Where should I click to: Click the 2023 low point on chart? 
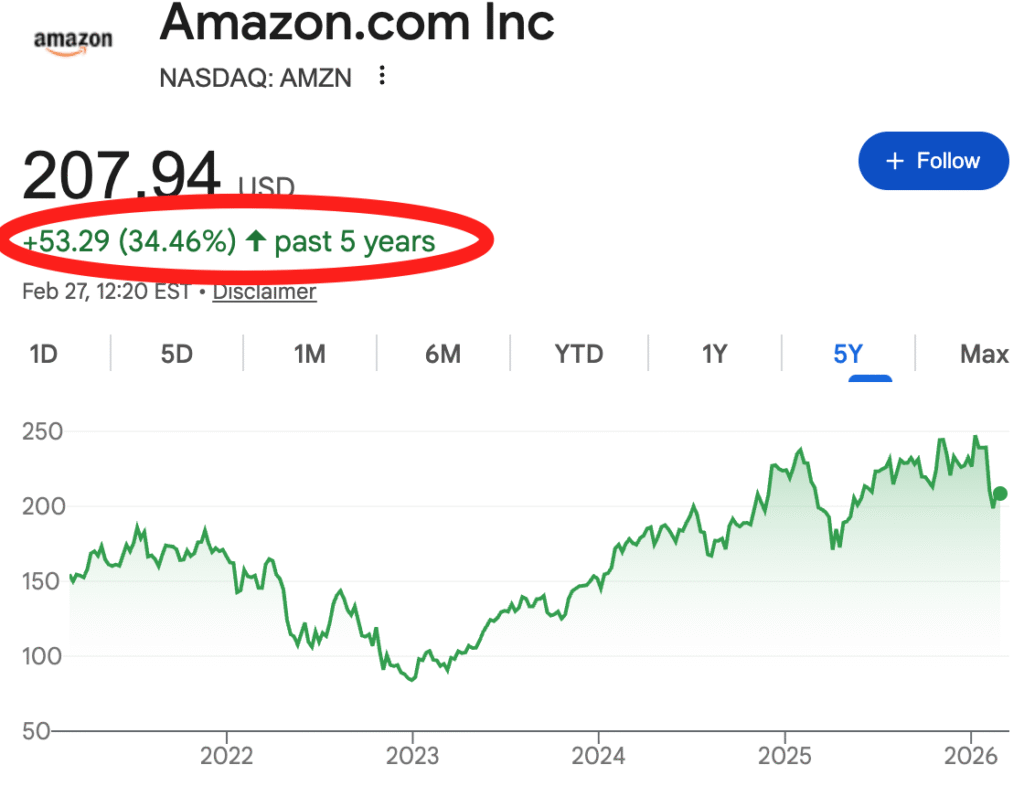pos(412,680)
